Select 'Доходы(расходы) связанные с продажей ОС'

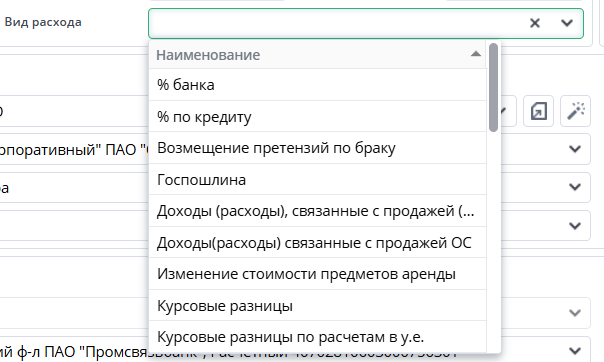tap(317, 243)
